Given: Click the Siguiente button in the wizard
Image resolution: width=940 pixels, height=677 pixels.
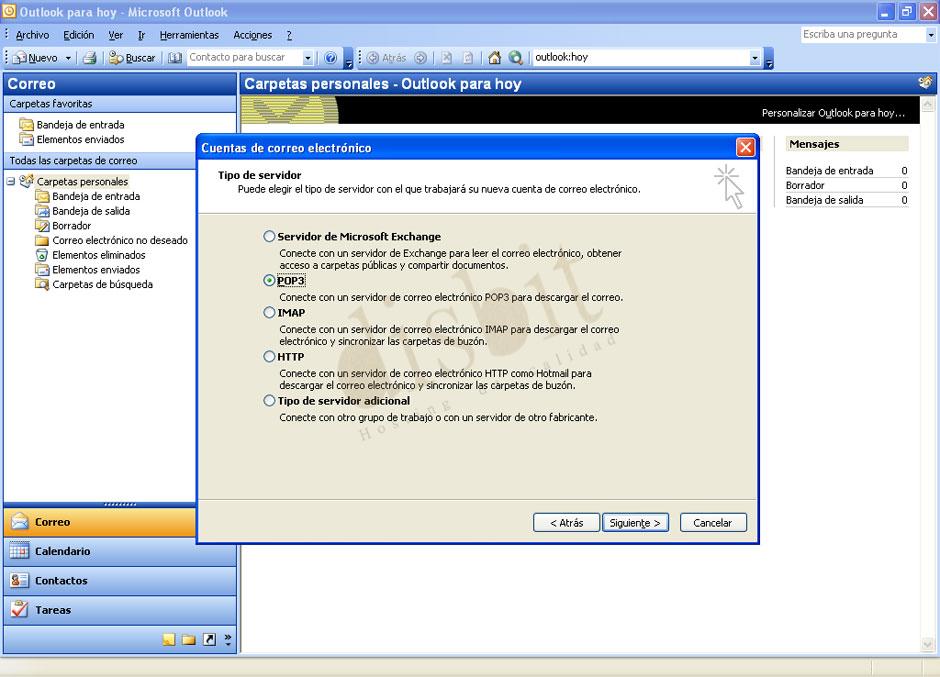Looking at the screenshot, I should coord(634,522).
